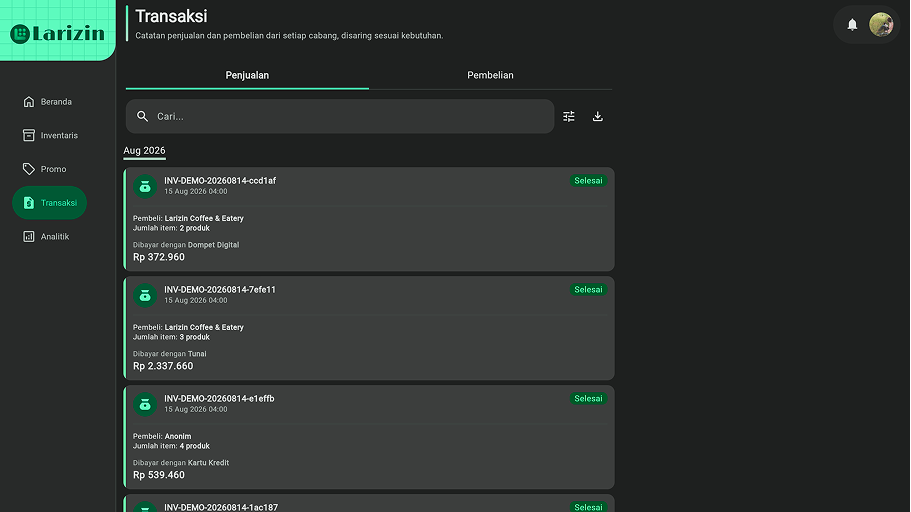911x512 pixels.
Task: Click the Inventaris archive box icon
Action: [x=28, y=135]
